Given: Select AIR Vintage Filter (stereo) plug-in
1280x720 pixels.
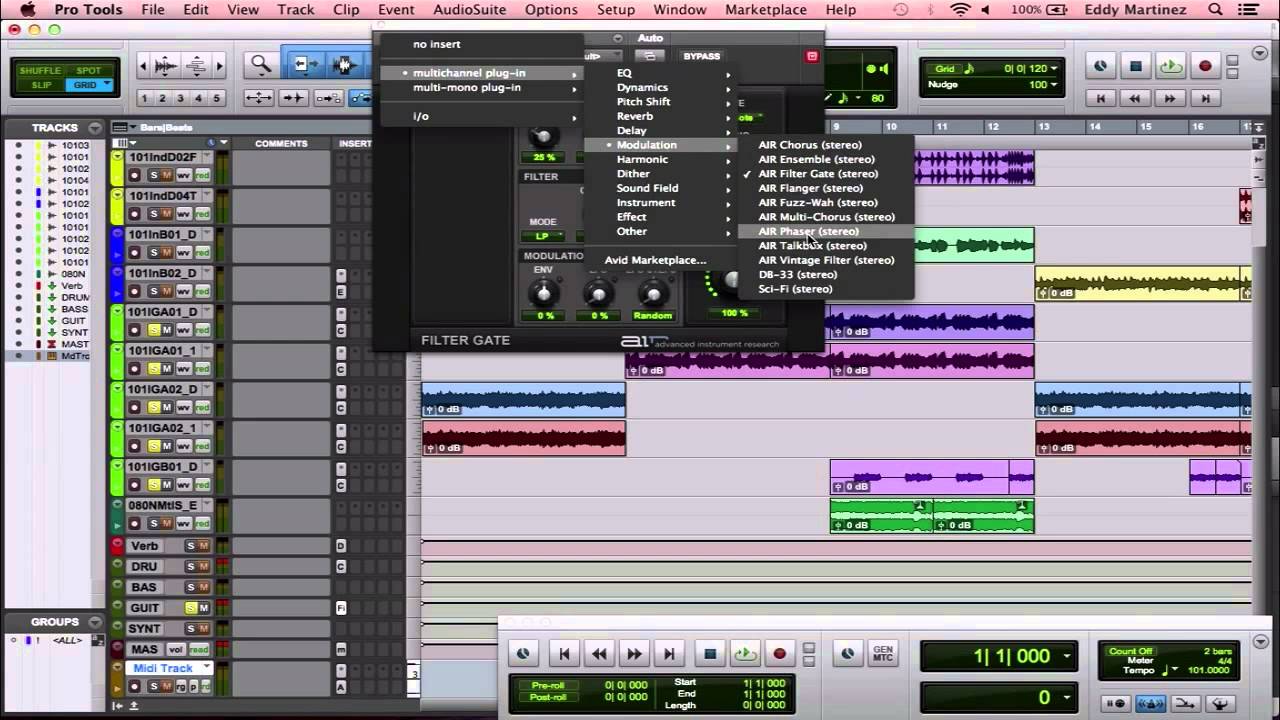Looking at the screenshot, I should 826,260.
